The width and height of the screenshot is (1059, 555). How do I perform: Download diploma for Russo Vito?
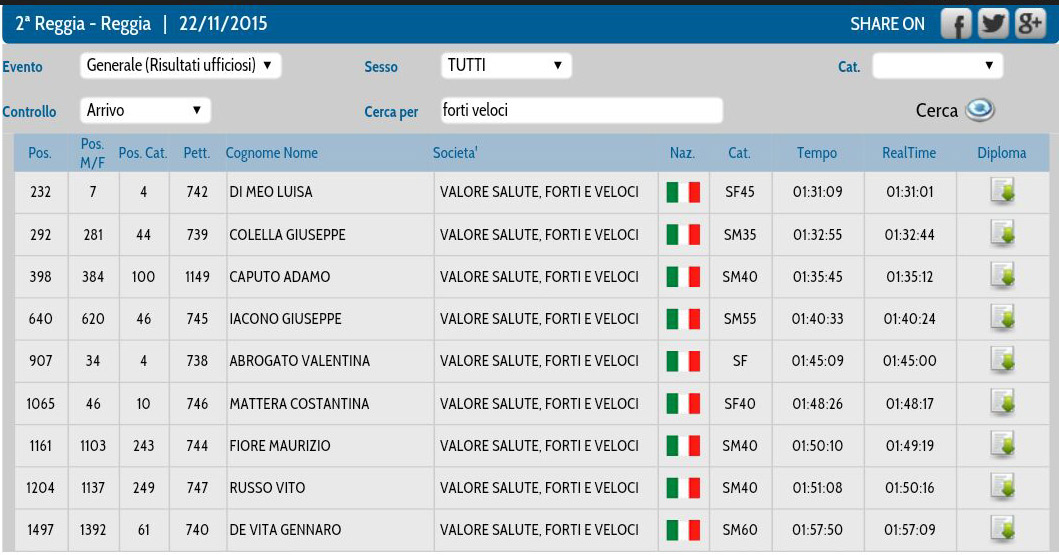pos(1002,487)
